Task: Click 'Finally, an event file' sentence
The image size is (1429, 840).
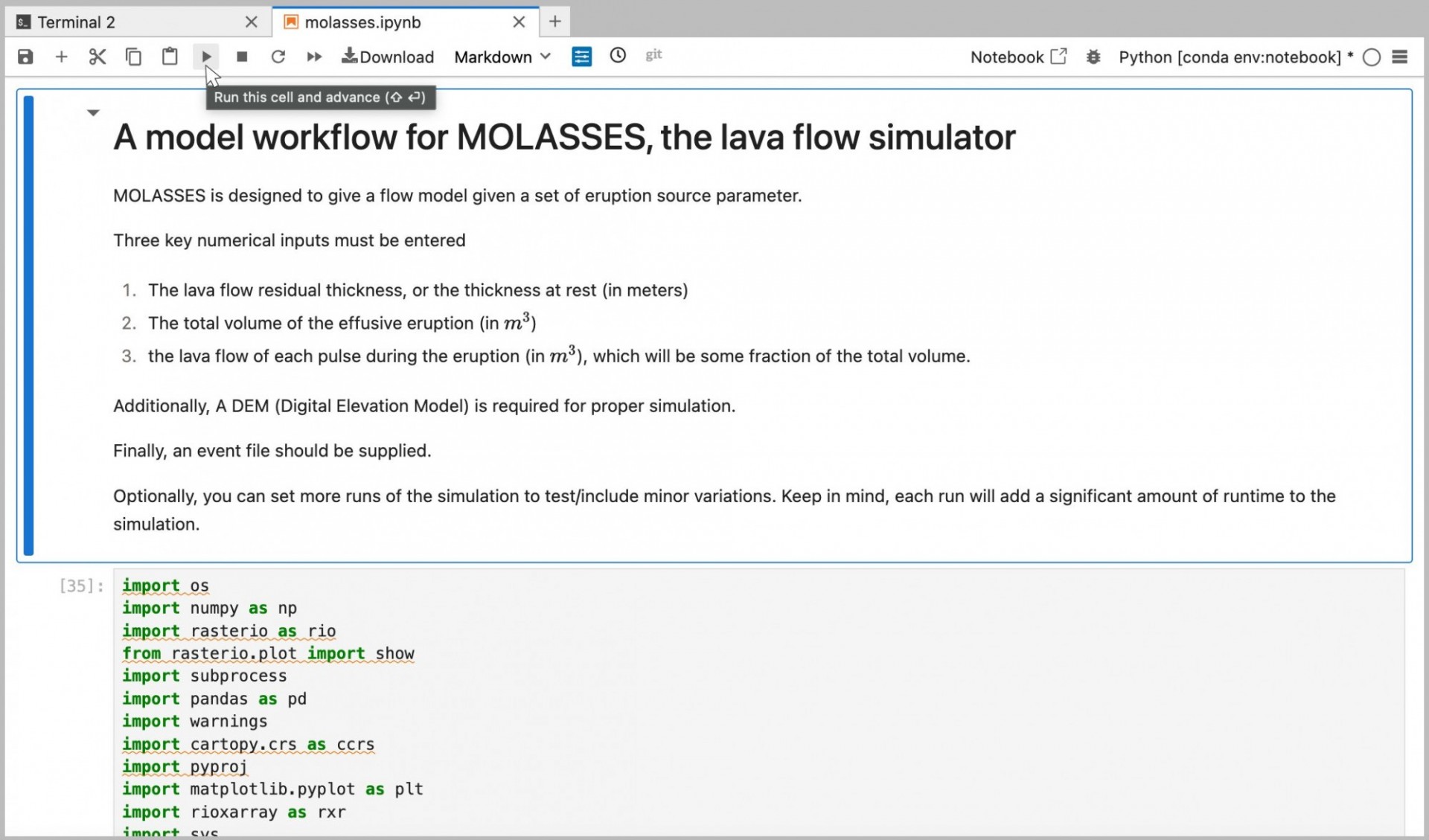Action: [x=272, y=451]
